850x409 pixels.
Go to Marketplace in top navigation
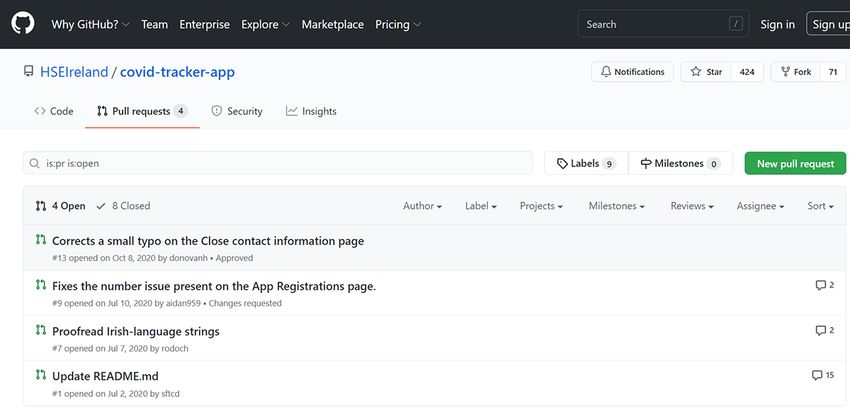[x=332, y=24]
